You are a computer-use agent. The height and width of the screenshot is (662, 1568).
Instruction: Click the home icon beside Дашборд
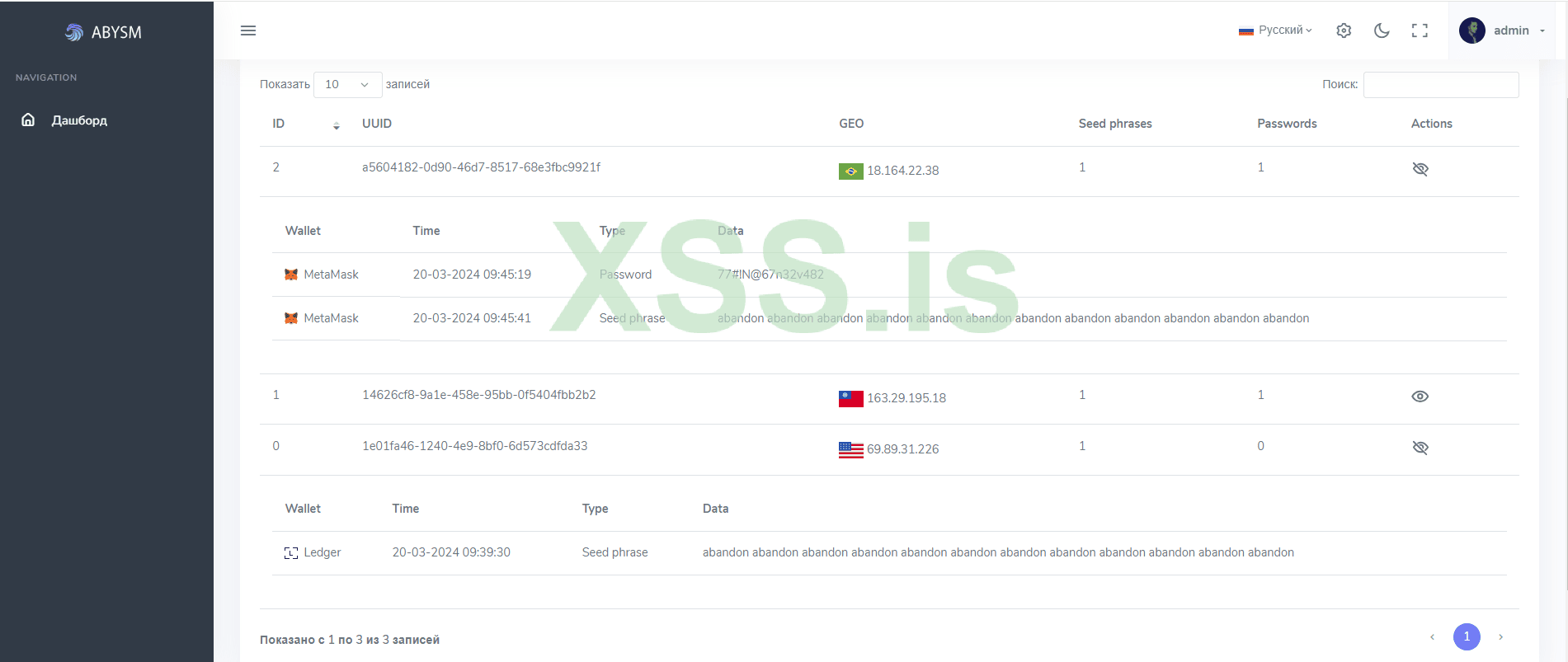tap(28, 120)
